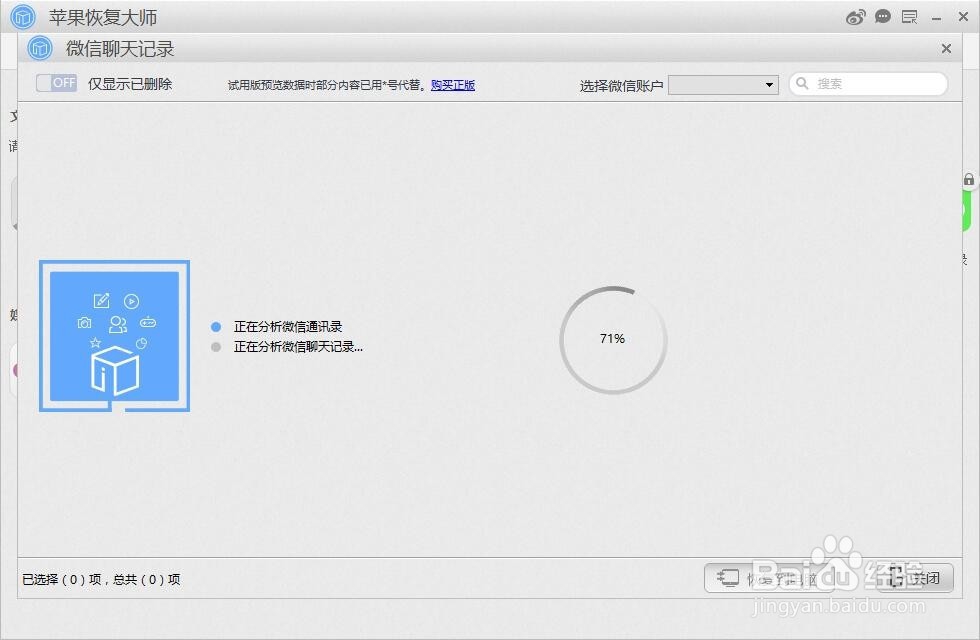The width and height of the screenshot is (980, 640).
Task: Open the message list menu icon
Action: [909, 17]
